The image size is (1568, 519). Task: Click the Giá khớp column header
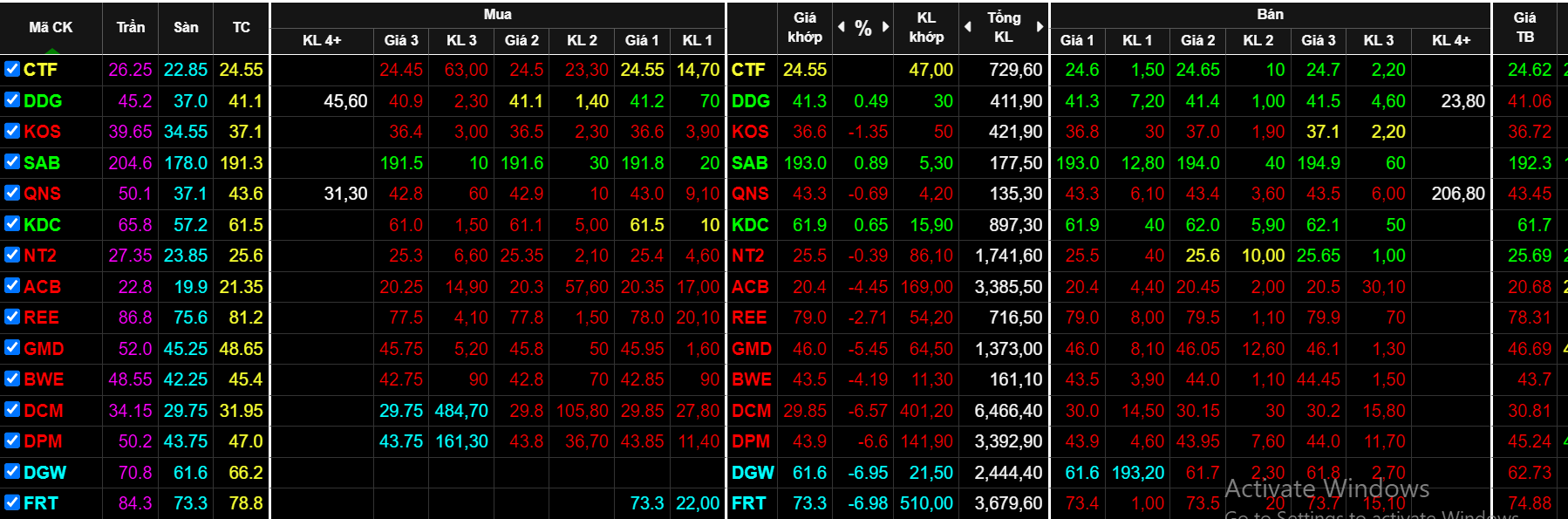pos(804,27)
